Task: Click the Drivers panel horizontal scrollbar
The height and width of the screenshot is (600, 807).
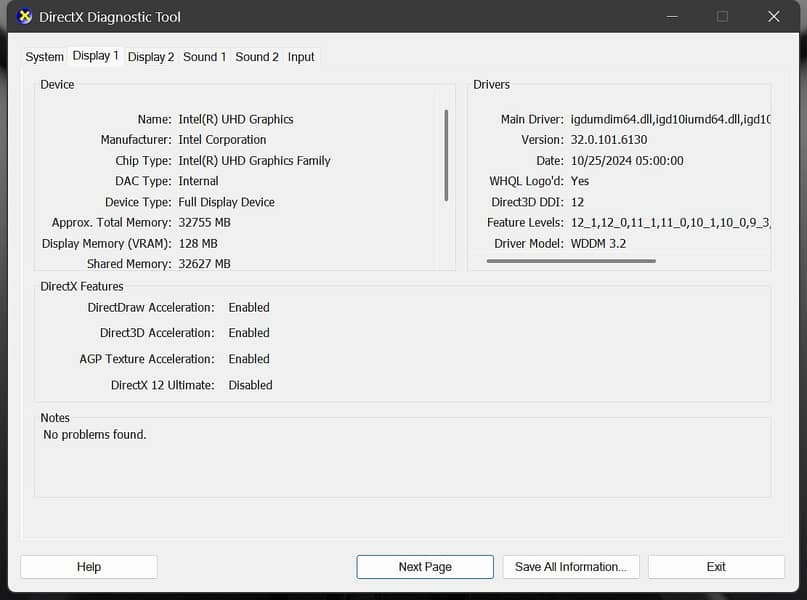Action: [571, 261]
